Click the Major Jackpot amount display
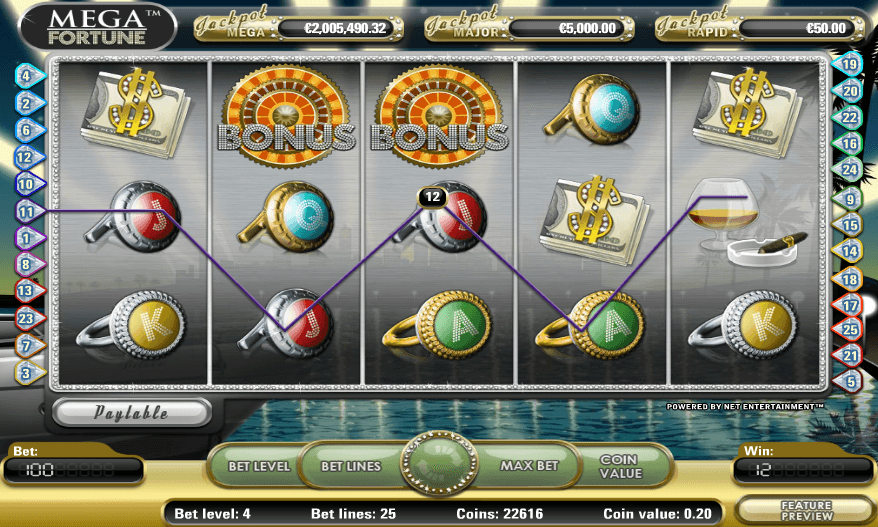 [x=570, y=29]
